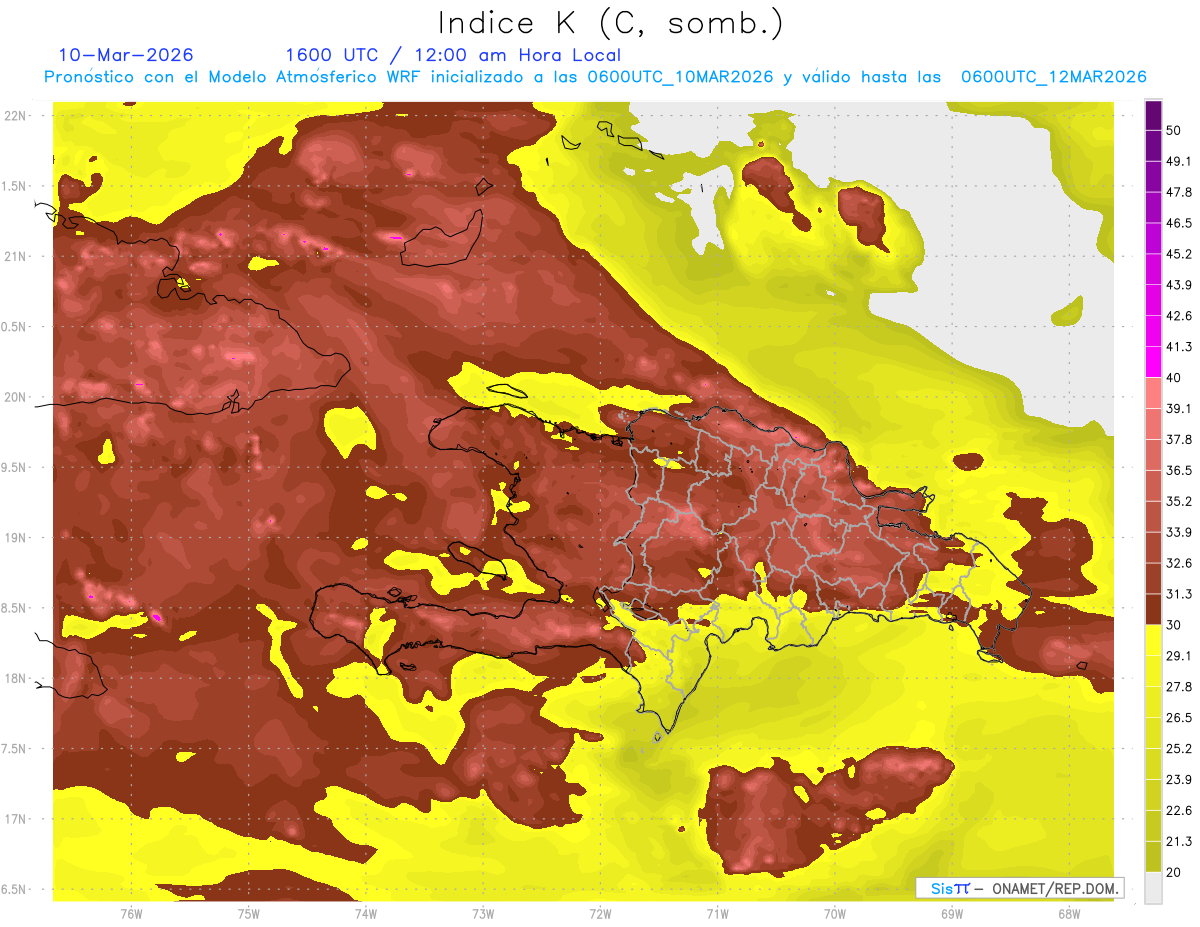Click the olive 20 legend color band

[1153, 856]
